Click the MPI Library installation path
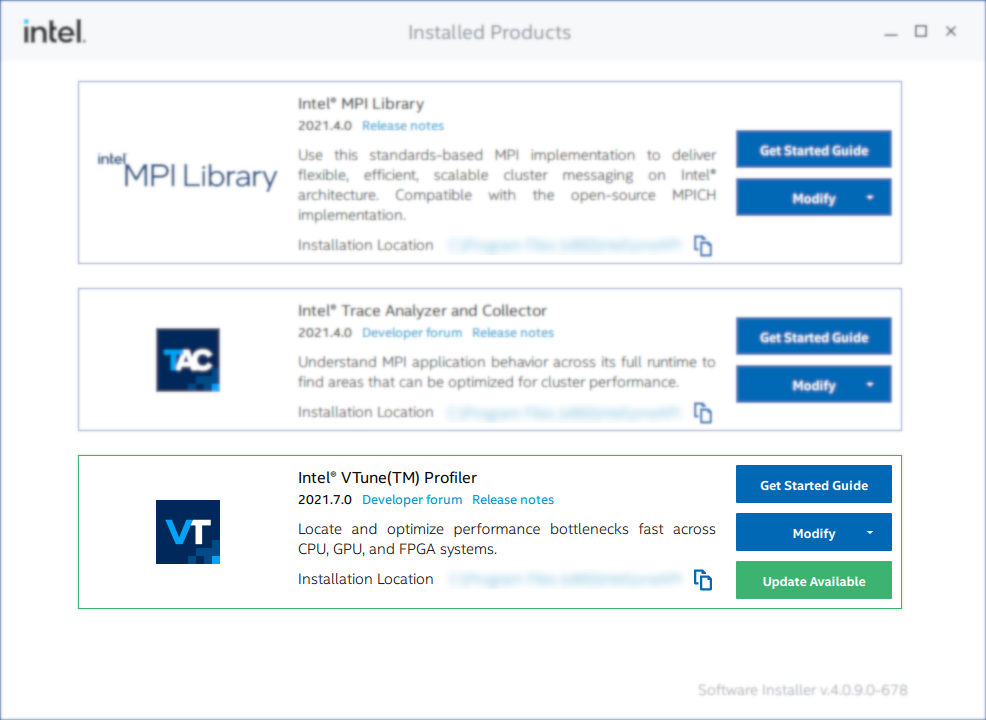The image size is (986, 720). 565,245
